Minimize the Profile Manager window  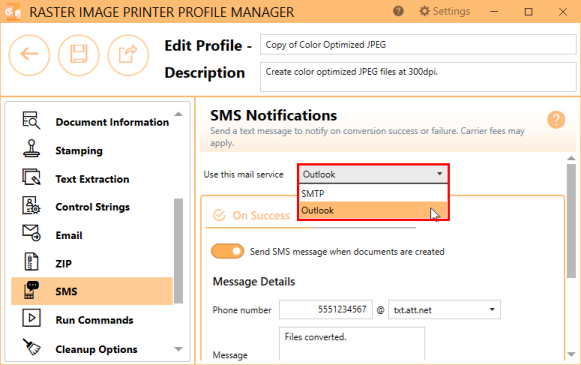tap(494, 11)
